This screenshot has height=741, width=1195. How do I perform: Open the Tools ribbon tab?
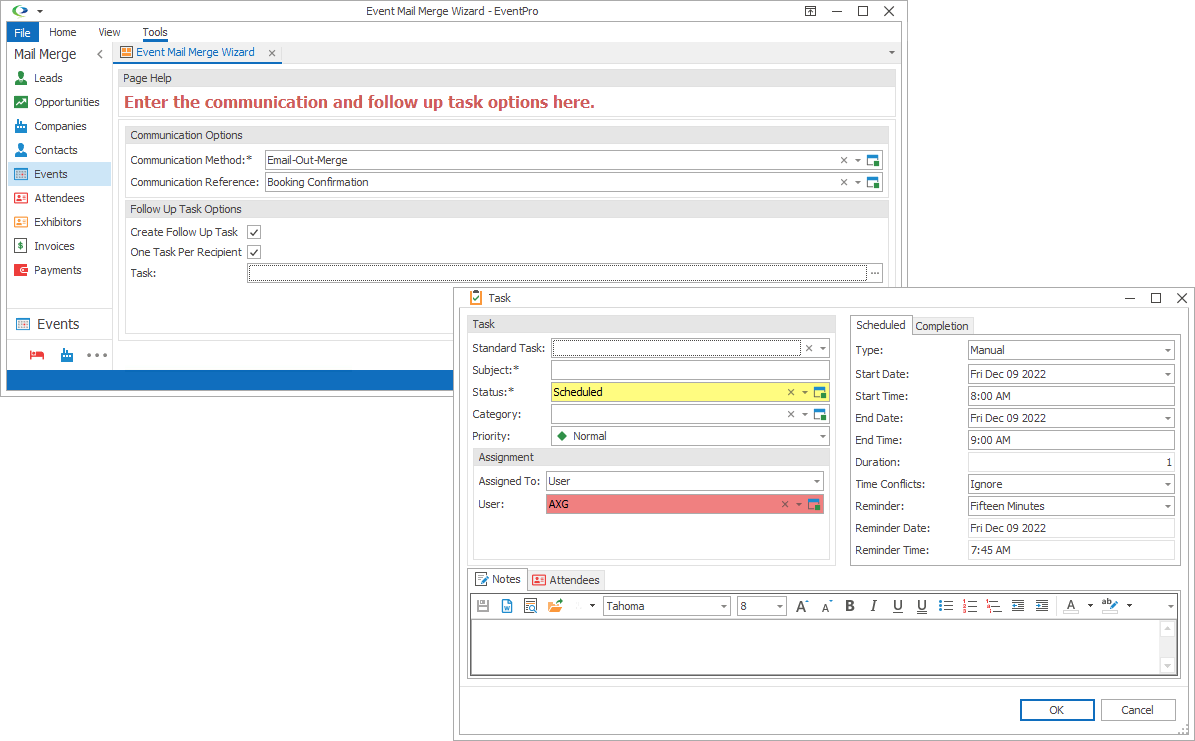tap(155, 32)
